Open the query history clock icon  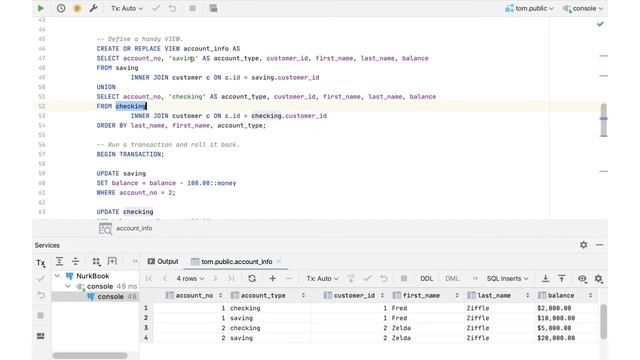click(x=61, y=8)
